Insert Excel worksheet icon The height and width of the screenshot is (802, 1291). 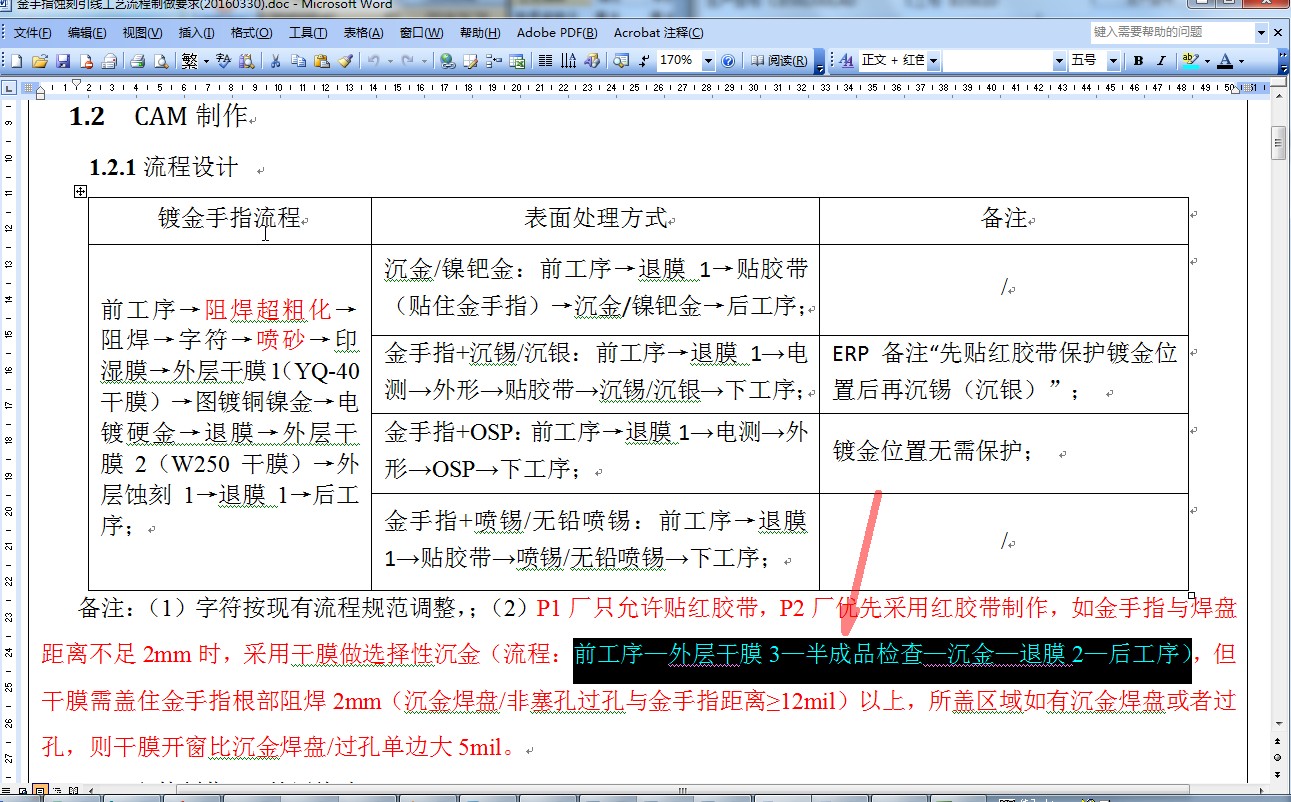pos(517,61)
